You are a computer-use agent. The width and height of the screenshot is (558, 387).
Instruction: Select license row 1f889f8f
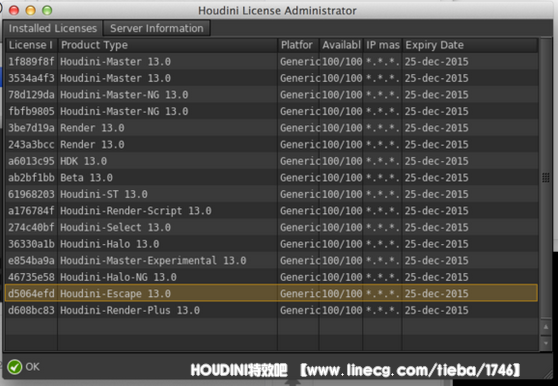(x=272, y=62)
